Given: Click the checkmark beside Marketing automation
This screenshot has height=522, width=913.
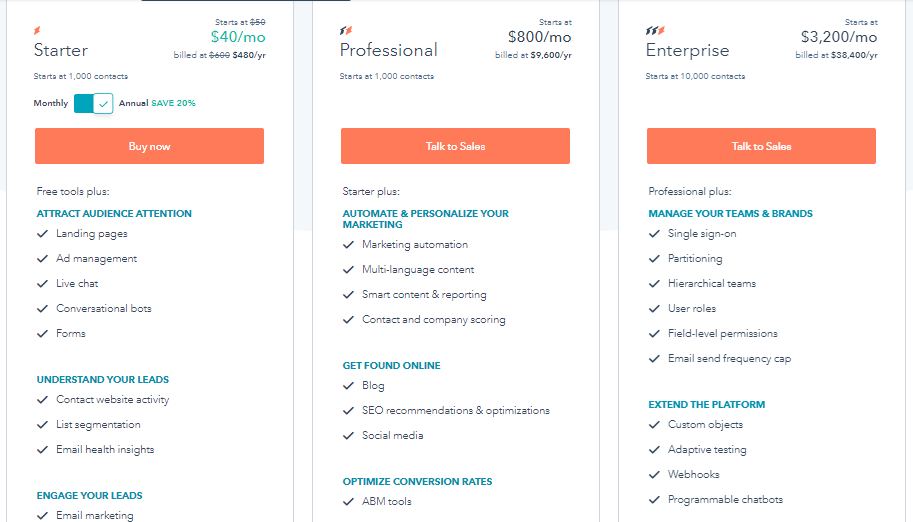Looking at the screenshot, I should coord(348,245).
